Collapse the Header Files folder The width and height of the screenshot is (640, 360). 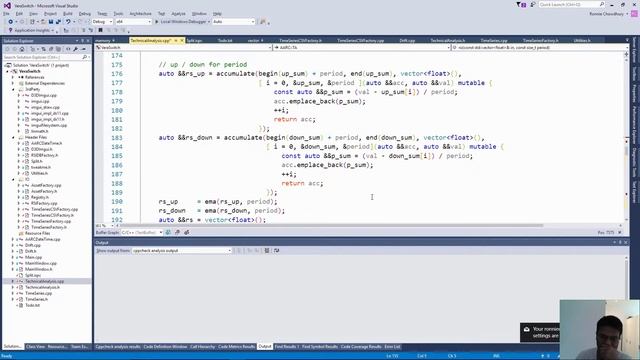click(x=13, y=137)
